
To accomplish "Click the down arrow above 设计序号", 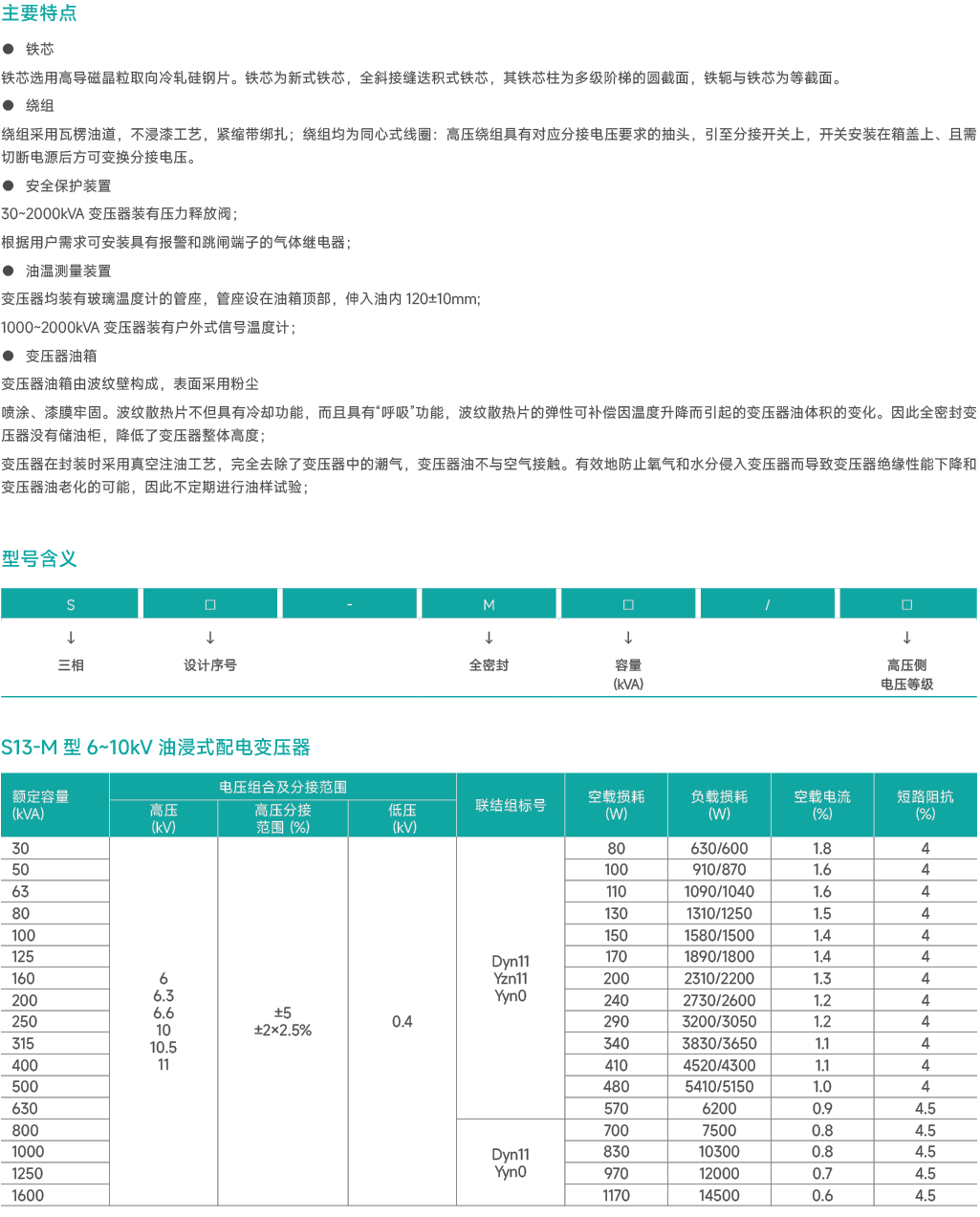I will (210, 638).
